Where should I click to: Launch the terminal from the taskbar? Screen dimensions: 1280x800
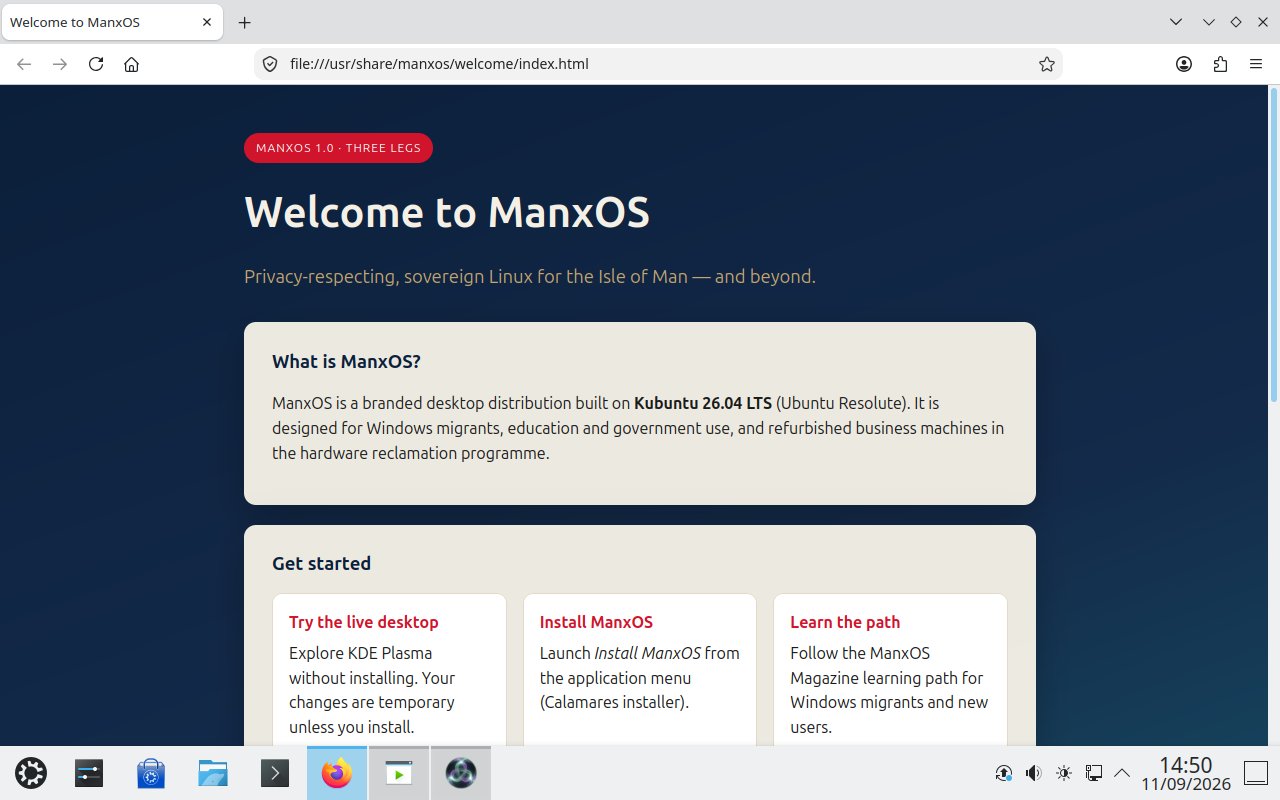[275, 773]
